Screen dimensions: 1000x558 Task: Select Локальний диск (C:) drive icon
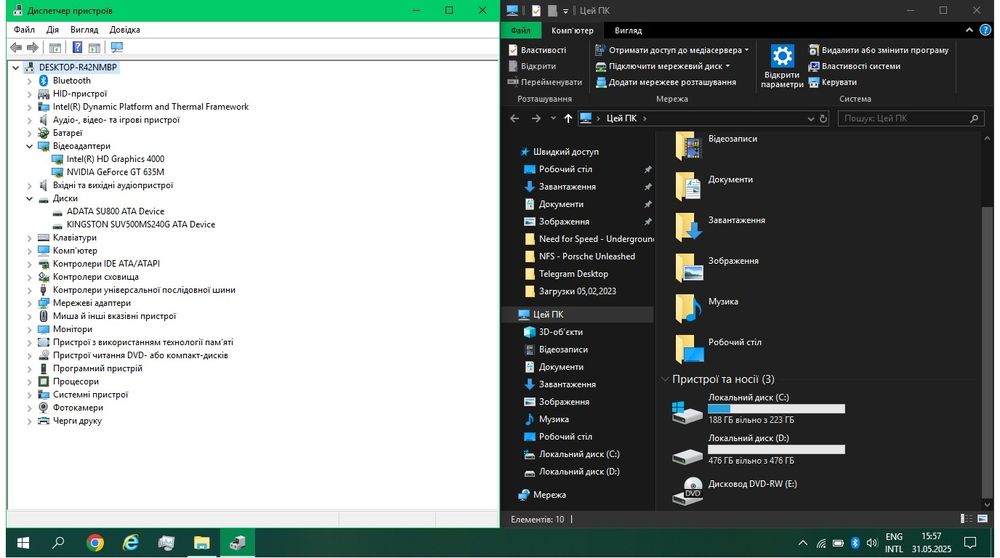[x=687, y=411]
